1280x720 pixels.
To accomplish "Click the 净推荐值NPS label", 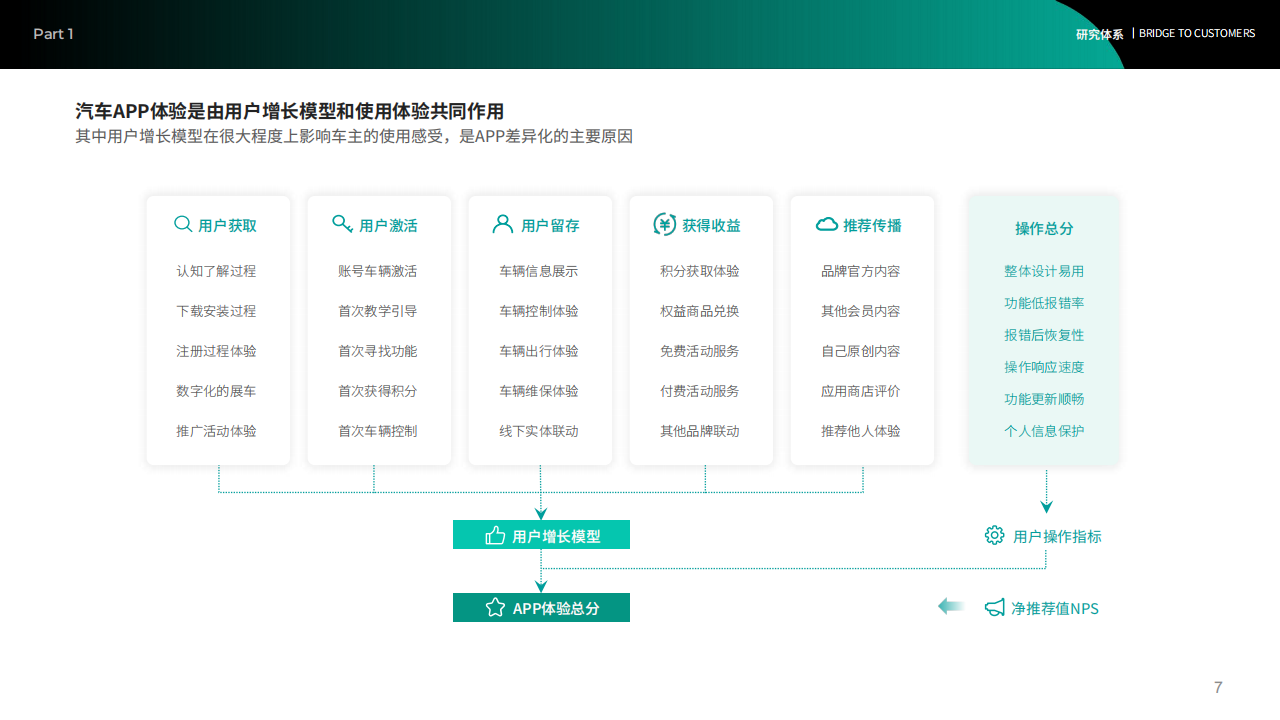I will (x=1055, y=608).
